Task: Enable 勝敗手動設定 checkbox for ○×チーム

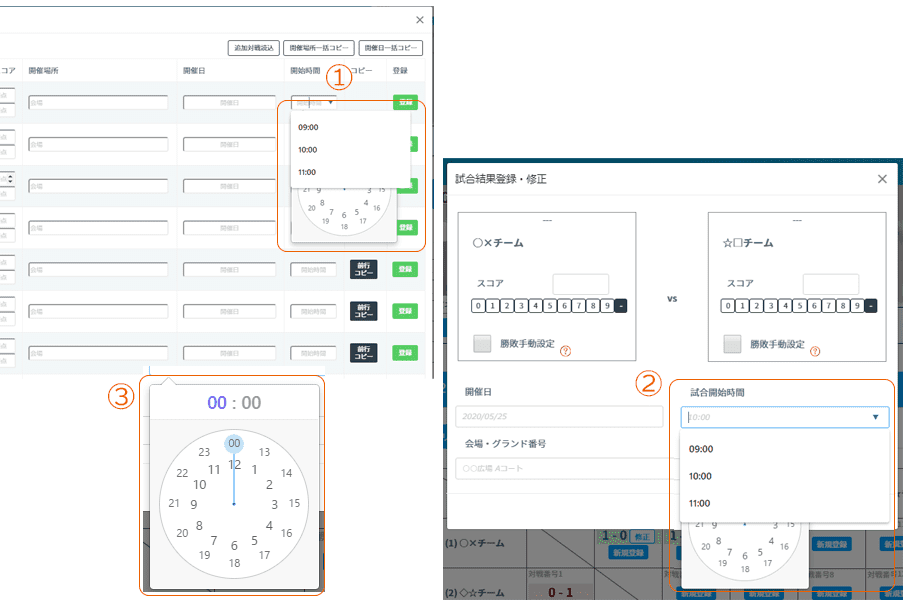Action: 482,344
